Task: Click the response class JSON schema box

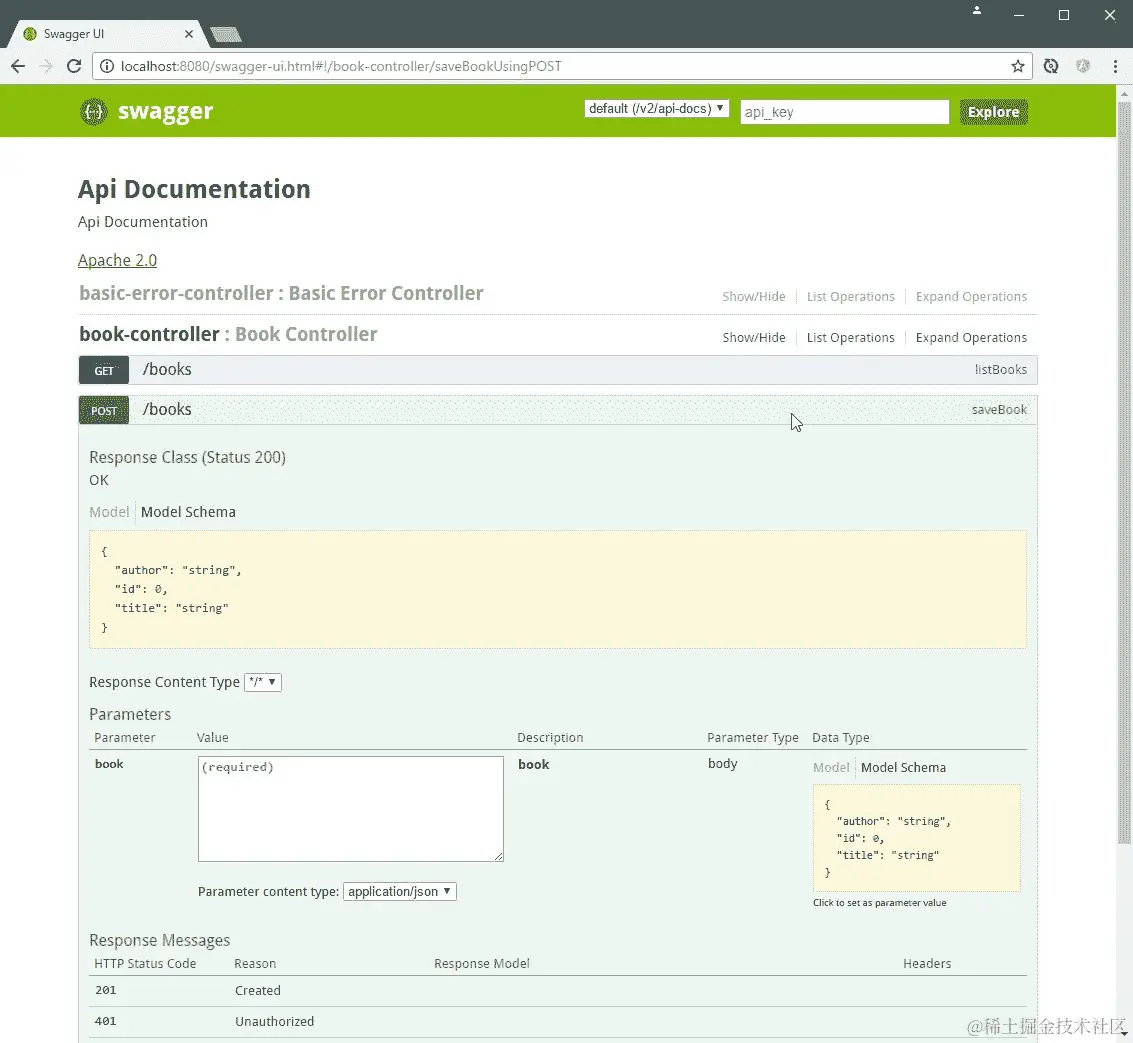Action: [558, 589]
